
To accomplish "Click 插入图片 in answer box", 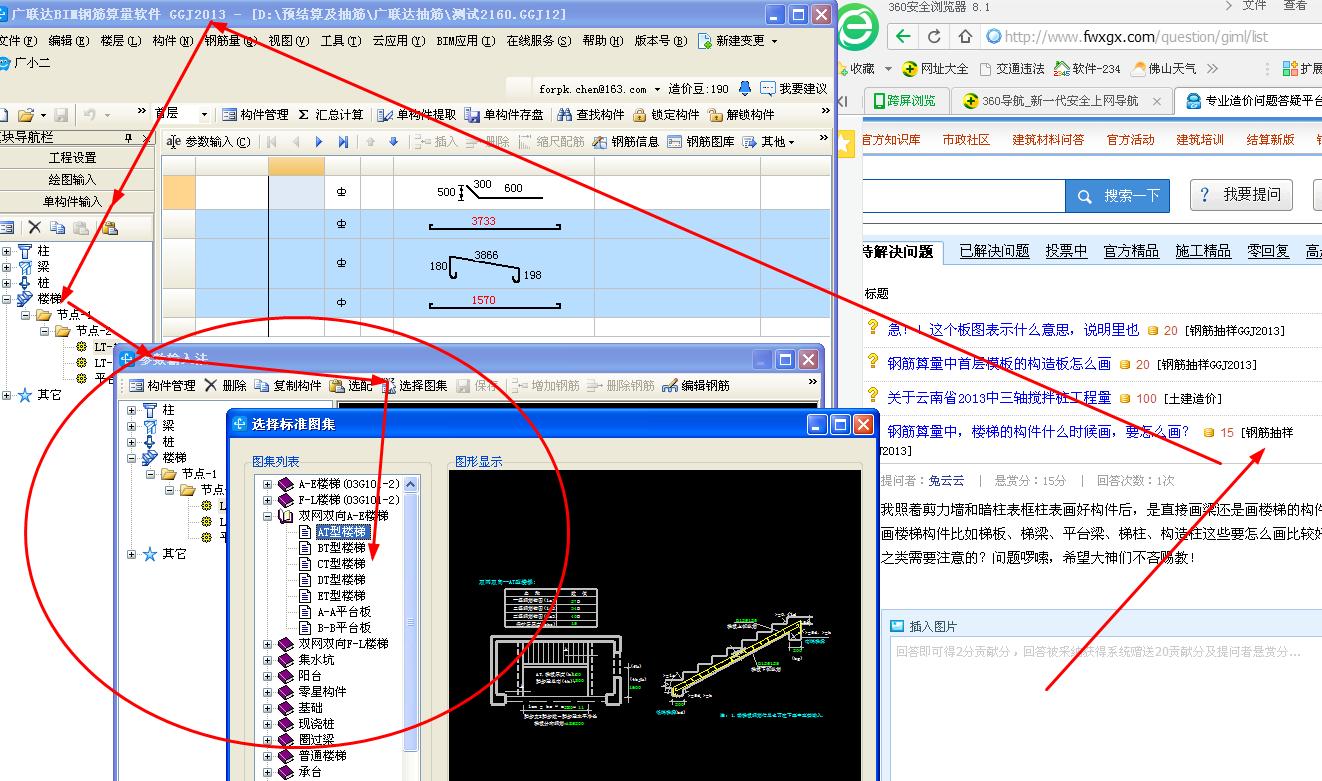I will tap(924, 626).
